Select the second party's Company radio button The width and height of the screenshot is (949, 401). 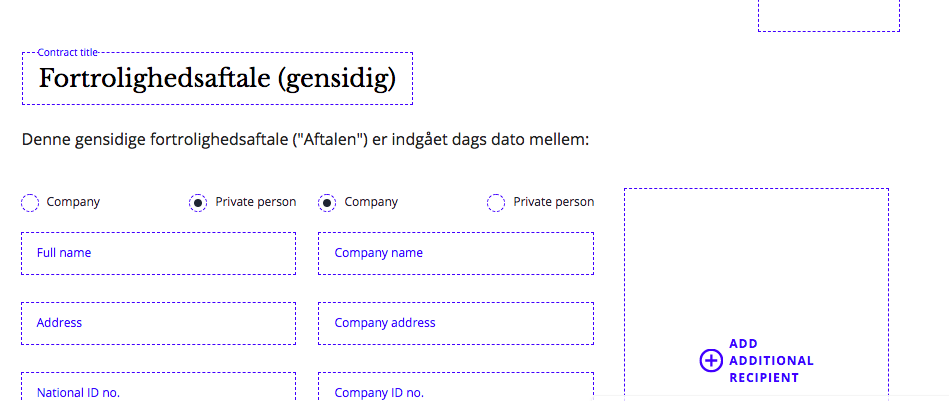(x=327, y=203)
